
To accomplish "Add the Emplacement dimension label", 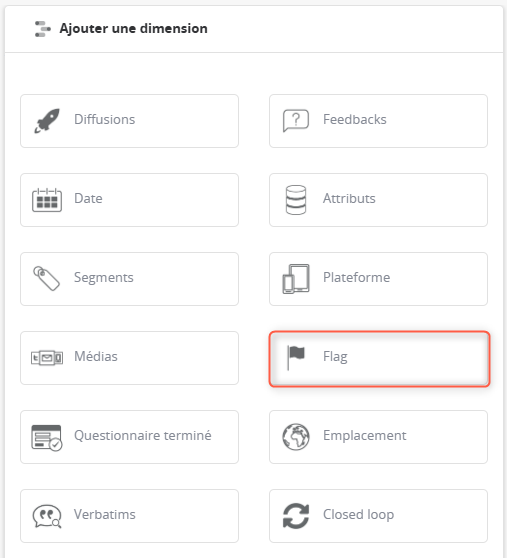I will click(364, 436).
